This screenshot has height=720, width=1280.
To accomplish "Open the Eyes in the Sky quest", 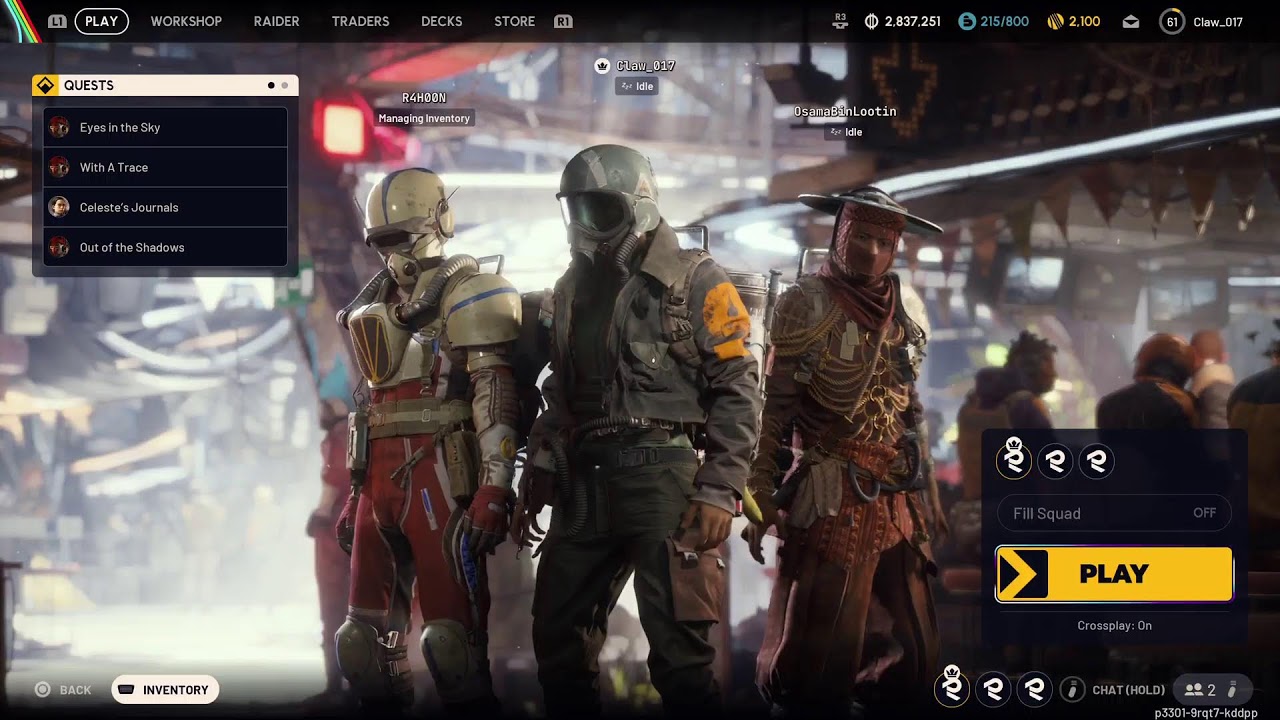I will 165,127.
